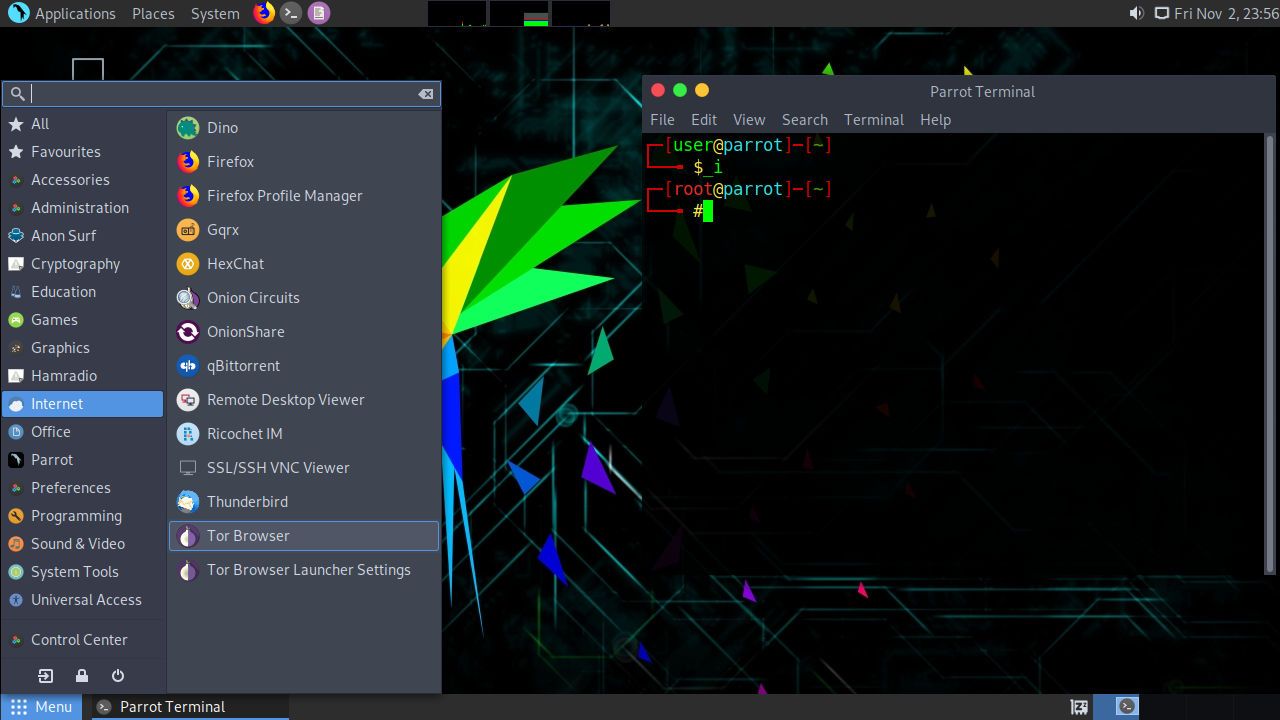Open the System Tools category

pos(83,571)
